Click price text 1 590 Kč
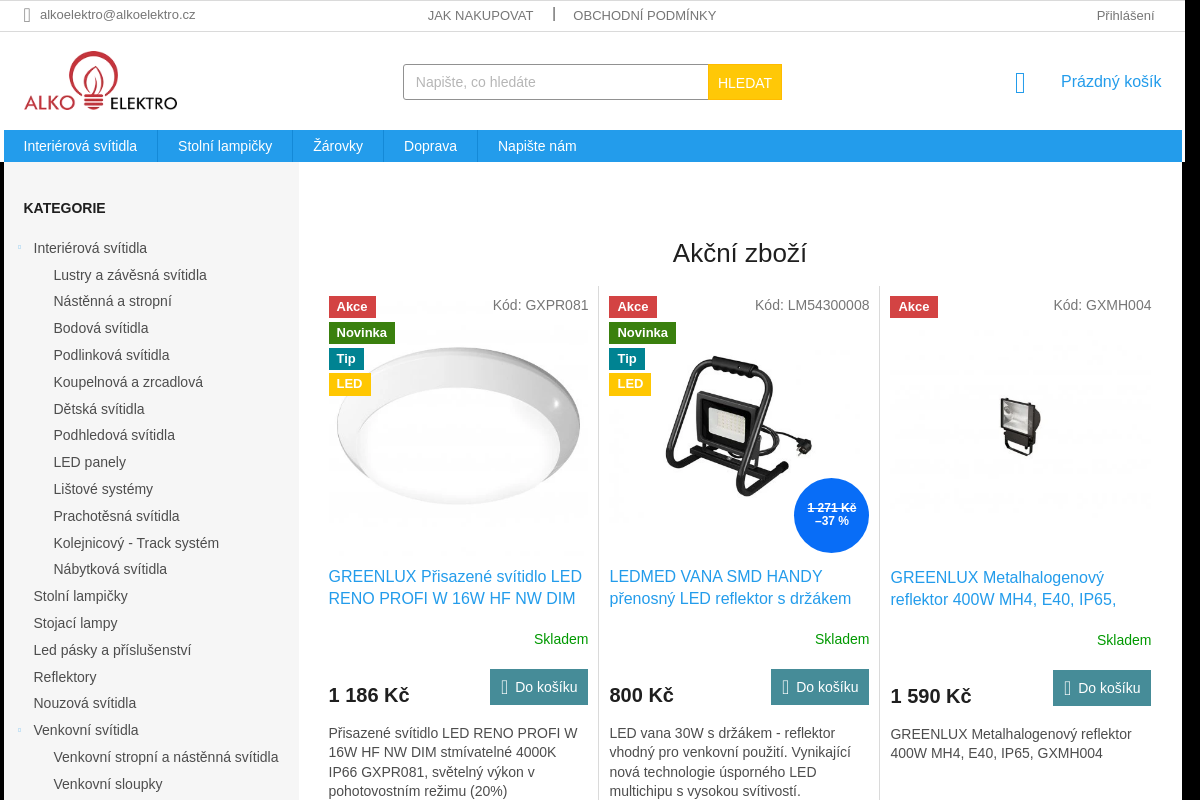Screen dimensions: 1200x800 pos(931,696)
